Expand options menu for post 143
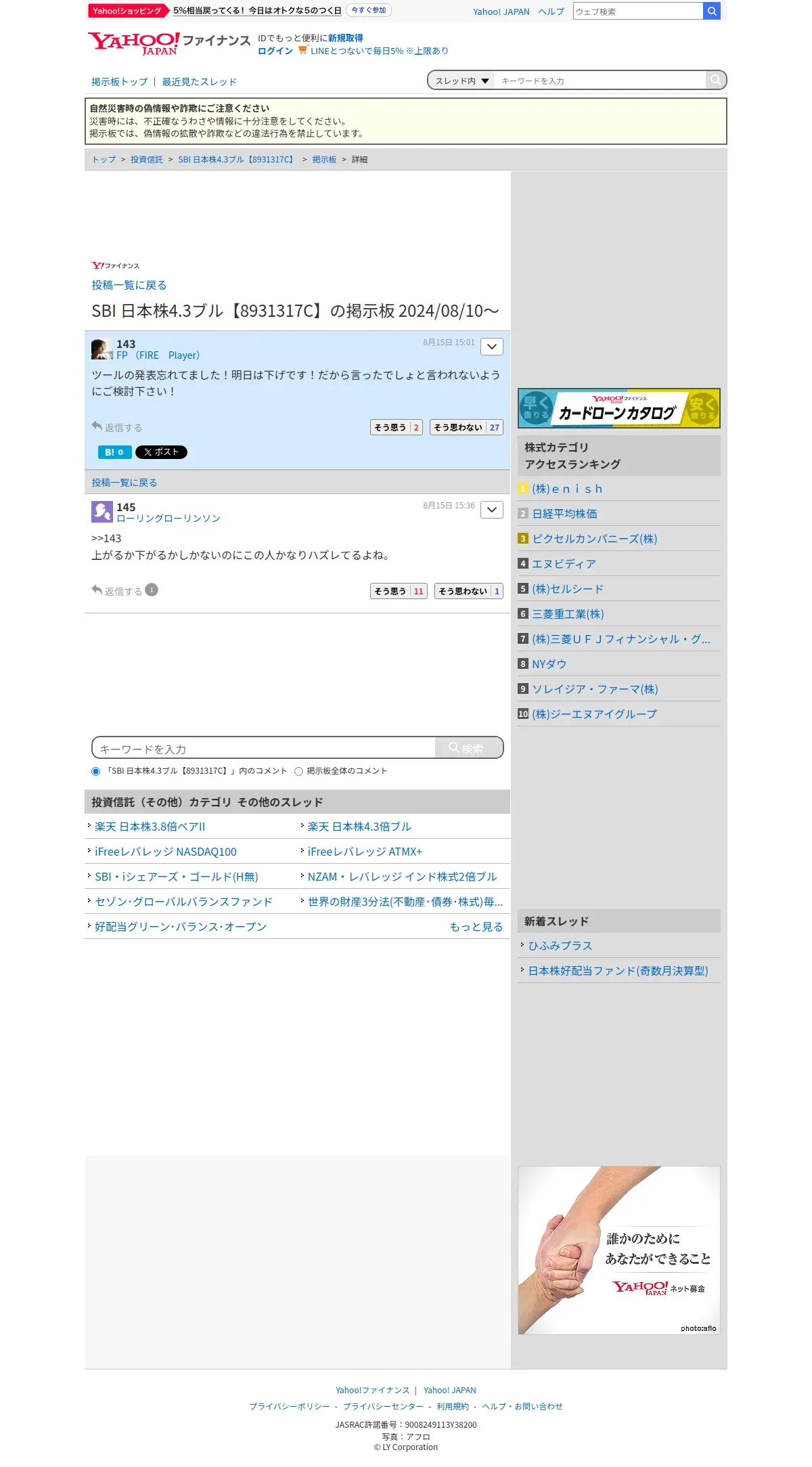Viewport: 812px width, 1467px height. tap(492, 347)
